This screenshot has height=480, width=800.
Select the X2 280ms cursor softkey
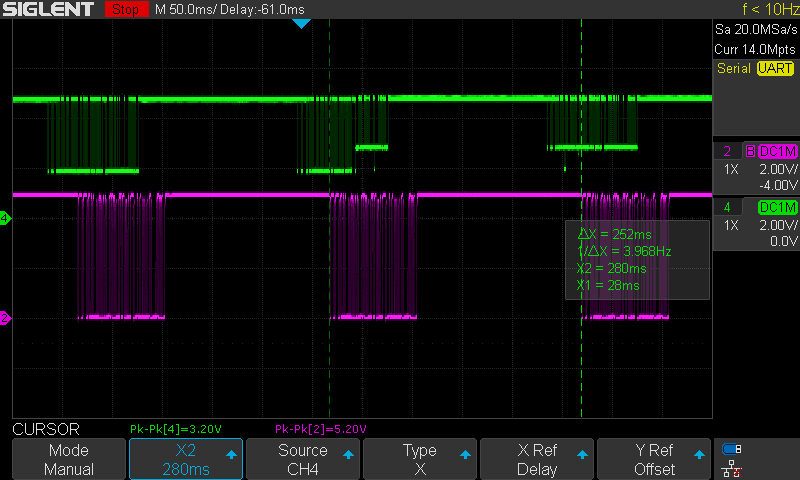pos(186,459)
